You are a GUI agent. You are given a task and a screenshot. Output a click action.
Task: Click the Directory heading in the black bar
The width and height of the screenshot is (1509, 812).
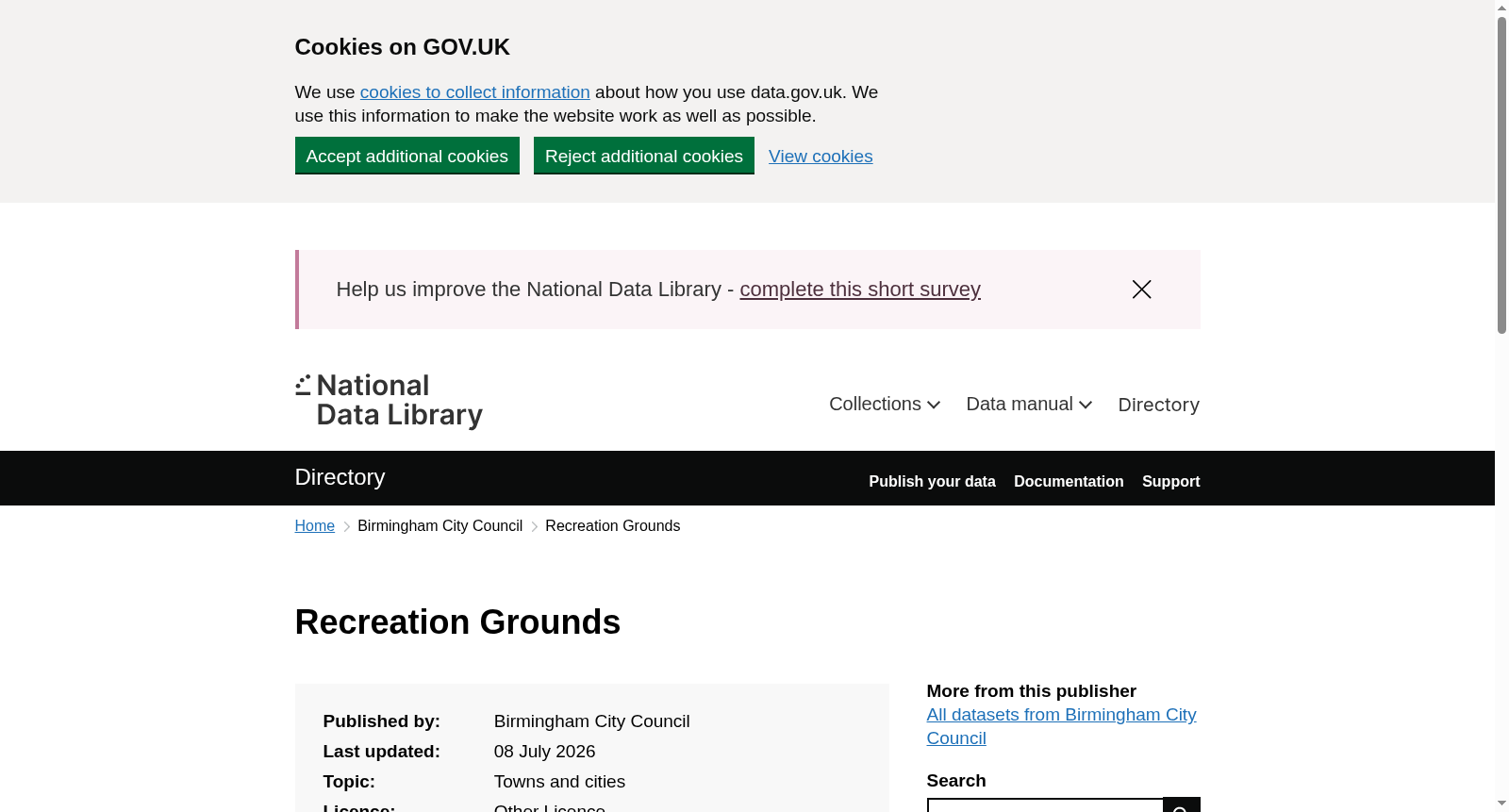point(340,477)
